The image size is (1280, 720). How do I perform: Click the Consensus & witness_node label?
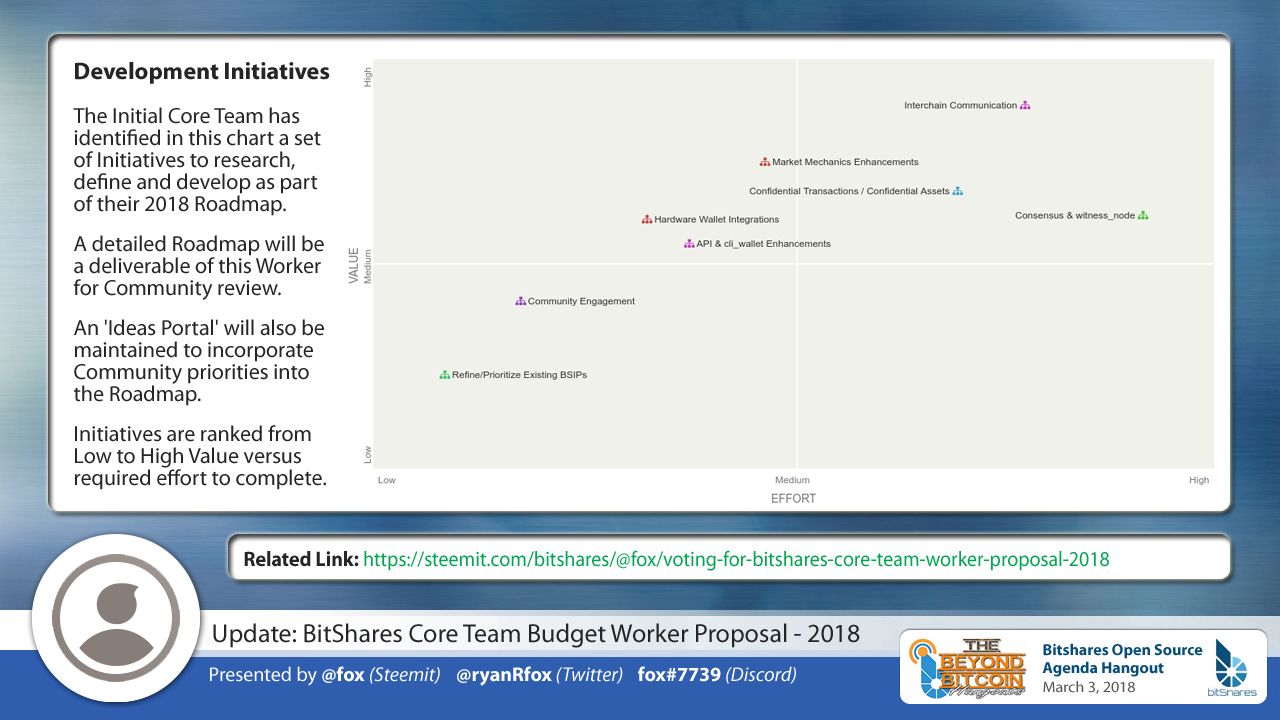1075,215
